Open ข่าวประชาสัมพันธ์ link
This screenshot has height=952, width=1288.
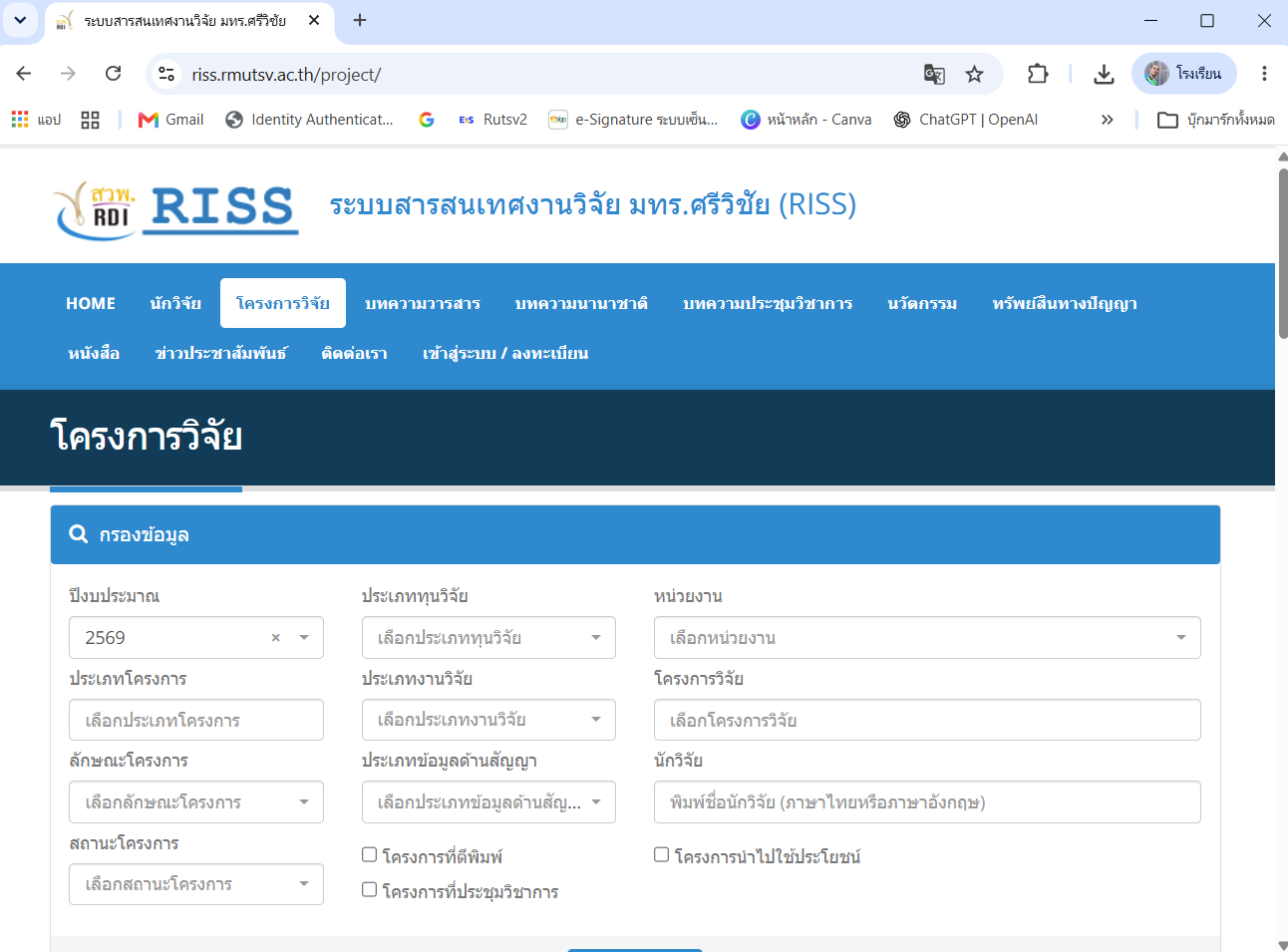[221, 353]
